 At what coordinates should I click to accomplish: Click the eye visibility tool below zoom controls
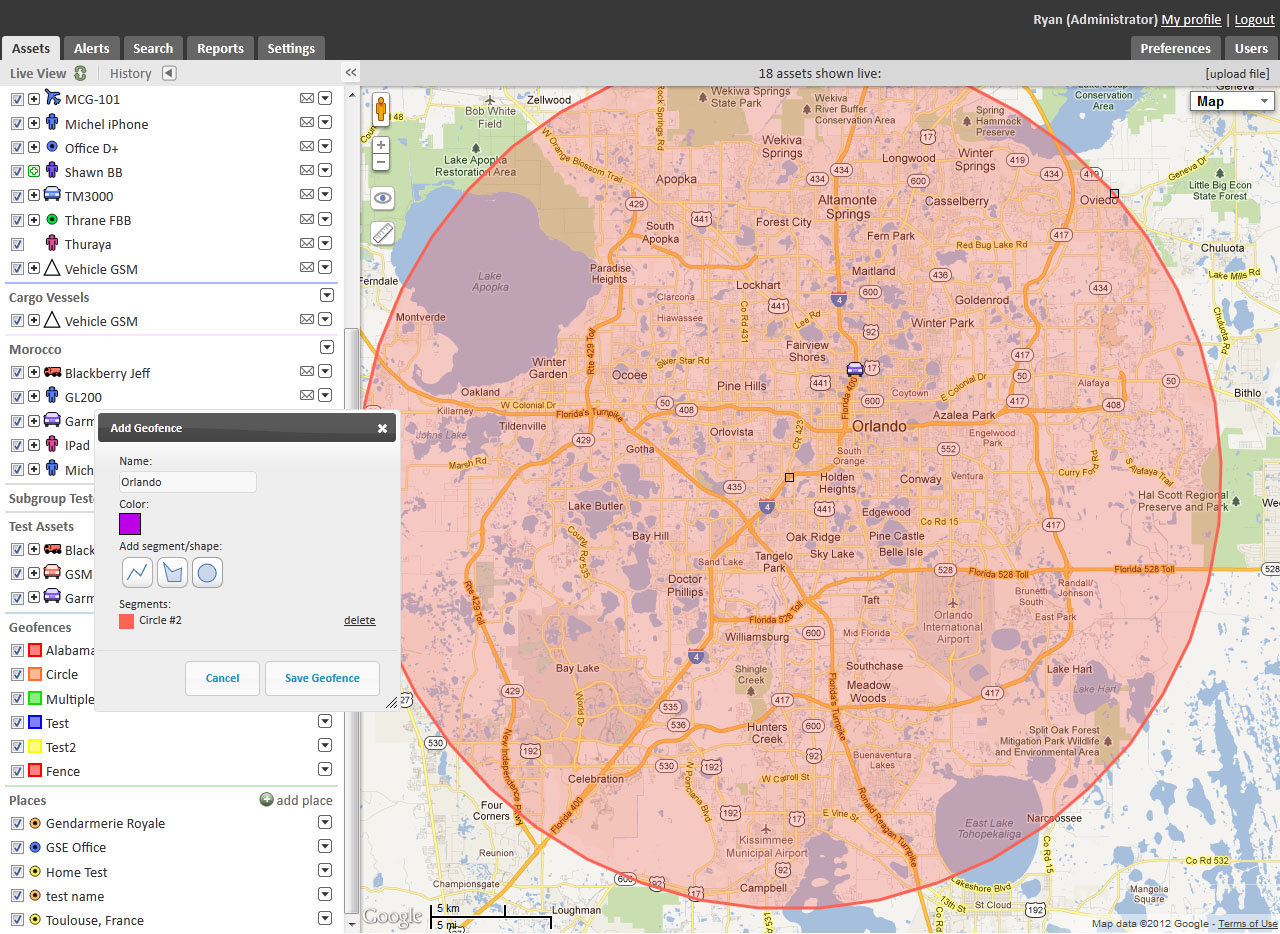(381, 198)
